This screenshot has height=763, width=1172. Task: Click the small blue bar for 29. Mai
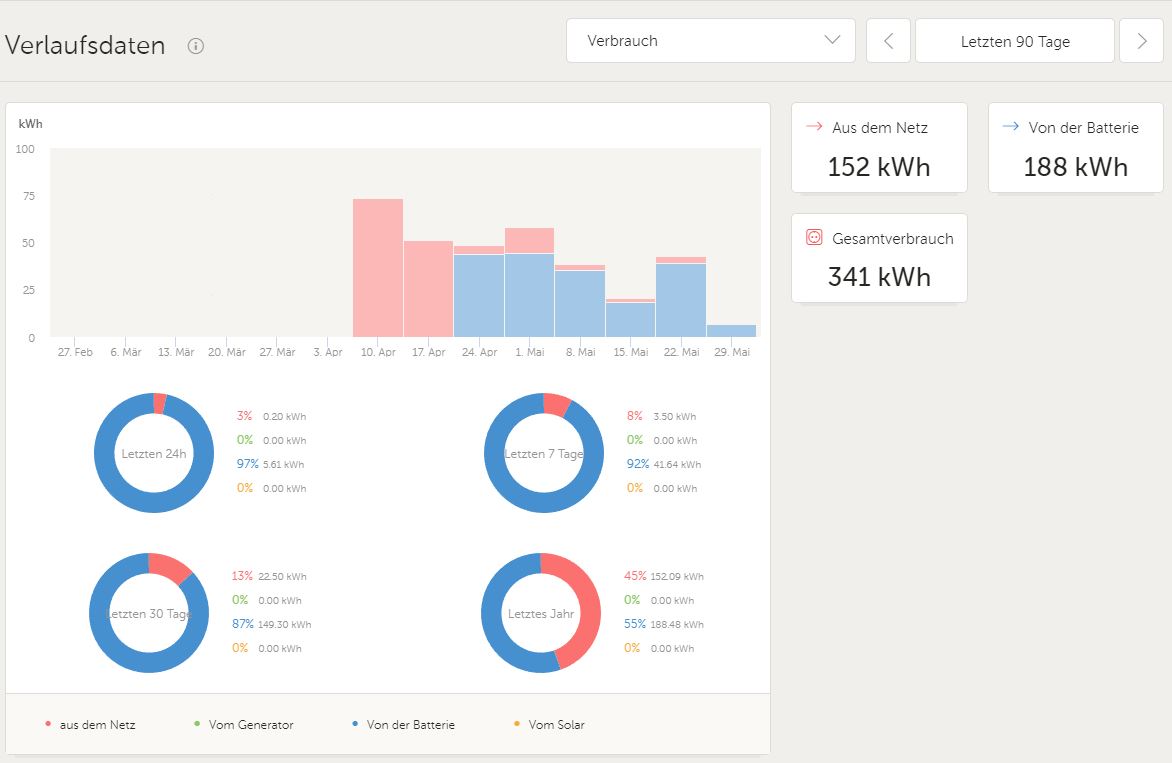click(x=732, y=331)
